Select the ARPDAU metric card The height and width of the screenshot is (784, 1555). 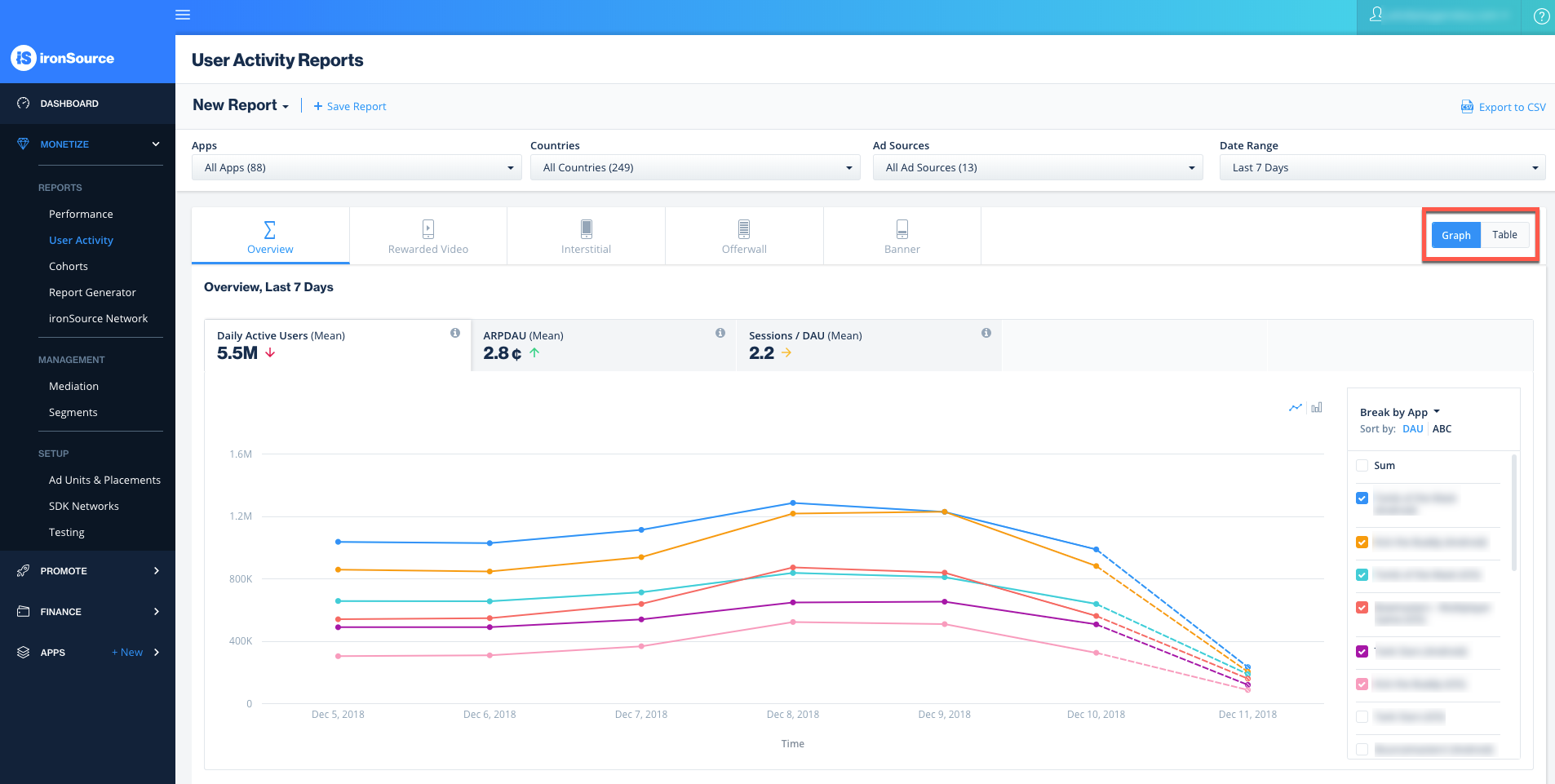(604, 345)
